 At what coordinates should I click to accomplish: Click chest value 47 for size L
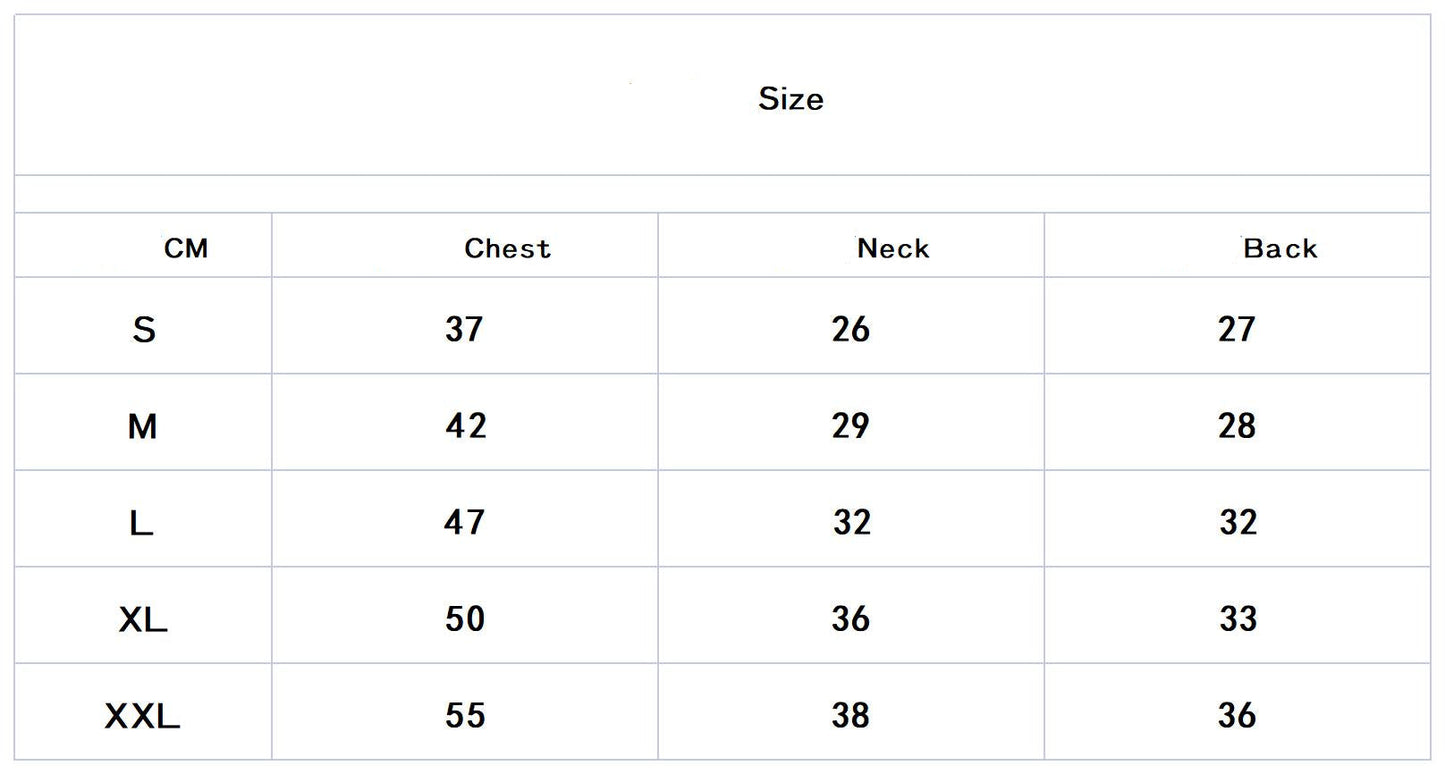tap(465, 522)
